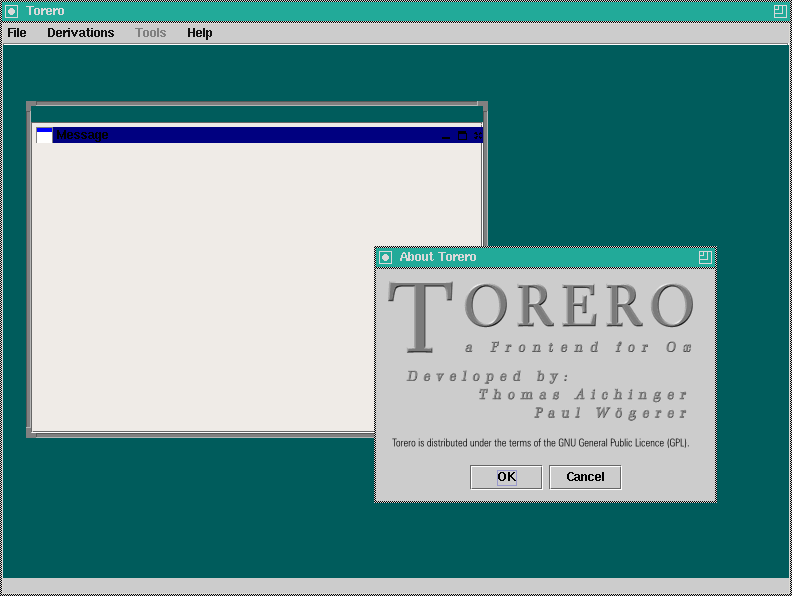Click the GNU General Public Licence text
The image size is (792, 596).
click(540, 442)
